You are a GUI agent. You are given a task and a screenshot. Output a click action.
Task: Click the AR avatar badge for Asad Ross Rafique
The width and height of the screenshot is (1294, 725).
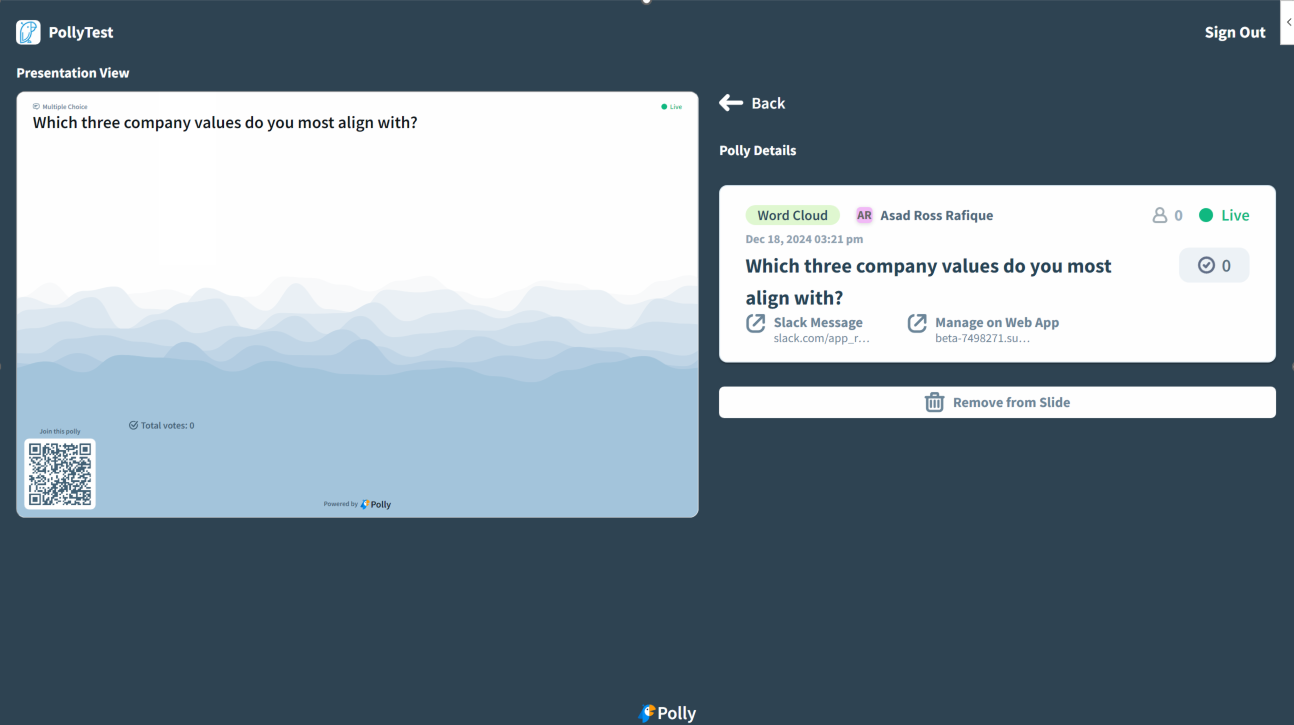(x=863, y=214)
